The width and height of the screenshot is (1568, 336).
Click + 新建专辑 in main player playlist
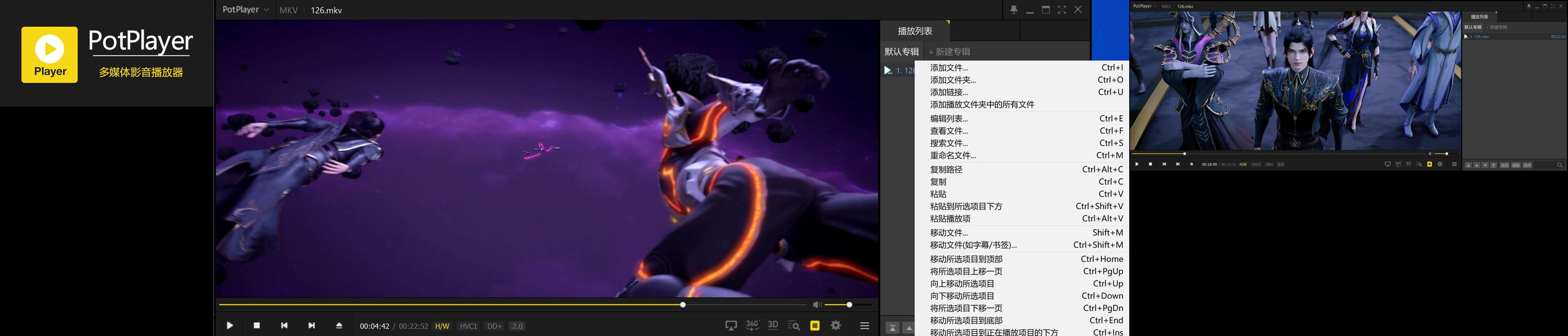[949, 52]
